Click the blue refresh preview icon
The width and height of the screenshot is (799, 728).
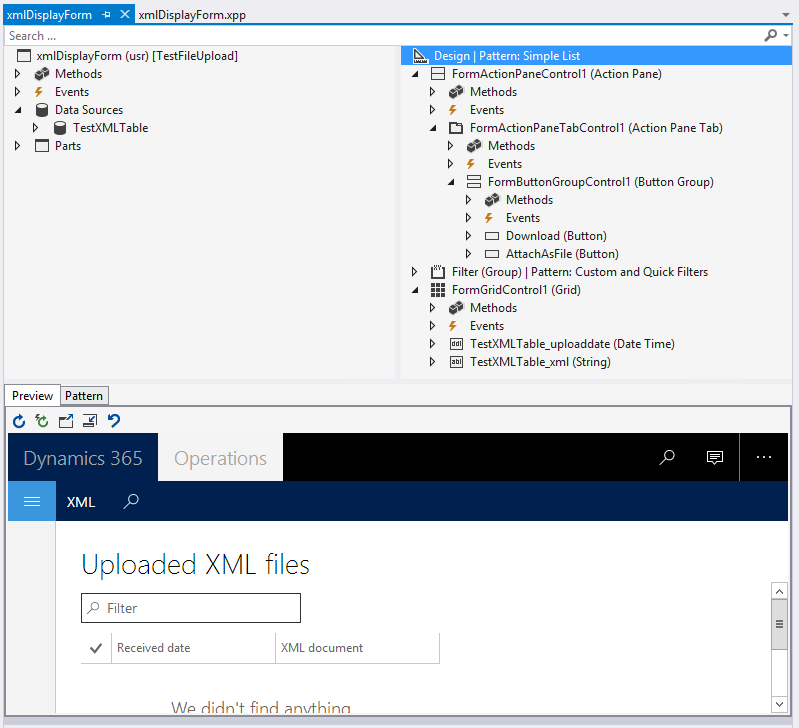19,421
